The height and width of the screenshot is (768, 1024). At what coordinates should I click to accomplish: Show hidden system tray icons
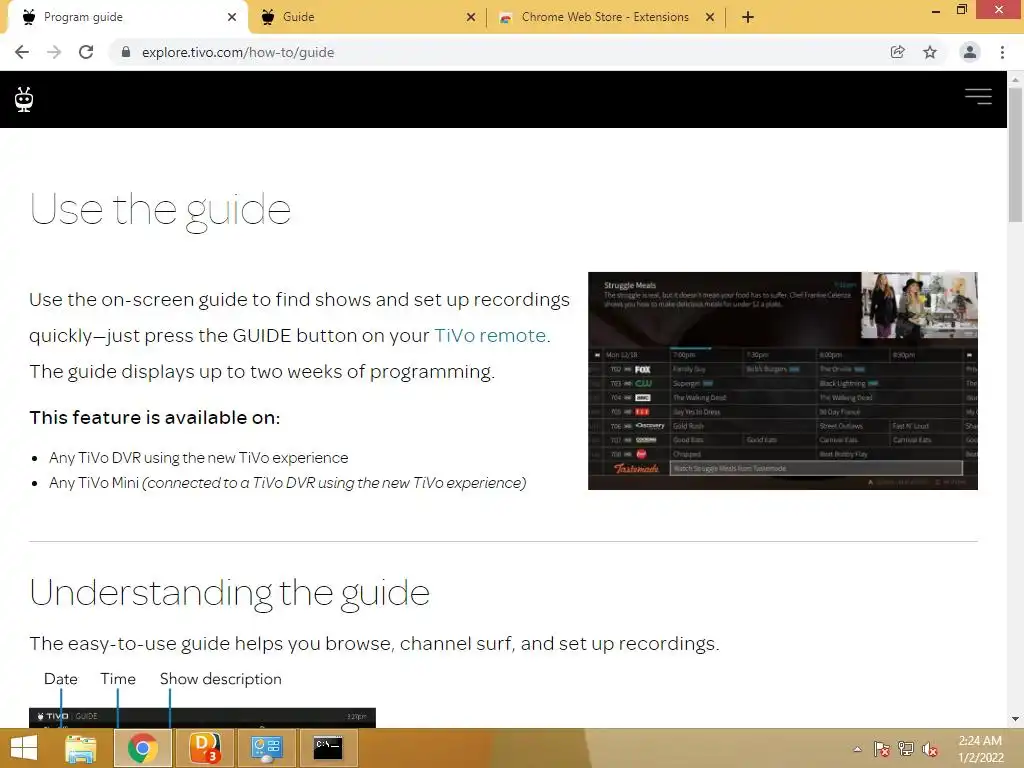[857, 749]
